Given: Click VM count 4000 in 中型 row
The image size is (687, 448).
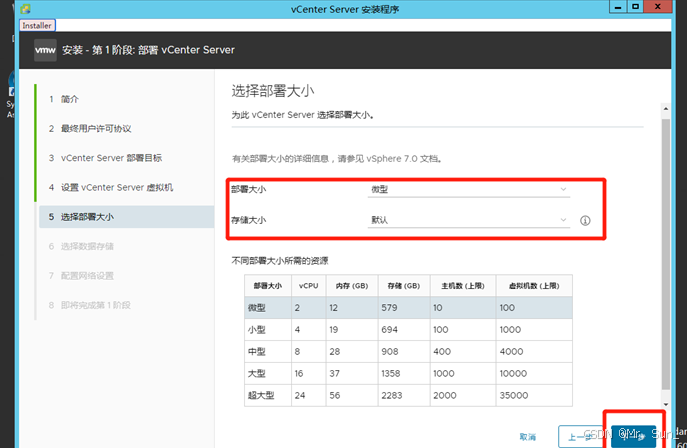Looking at the screenshot, I should click(511, 352).
